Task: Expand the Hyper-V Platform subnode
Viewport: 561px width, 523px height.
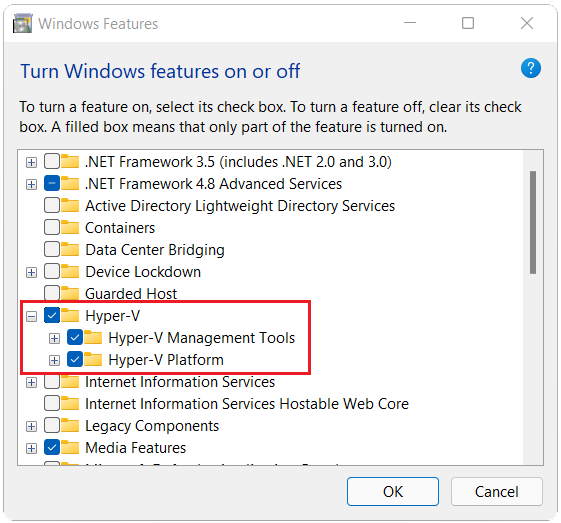Action: (x=54, y=360)
